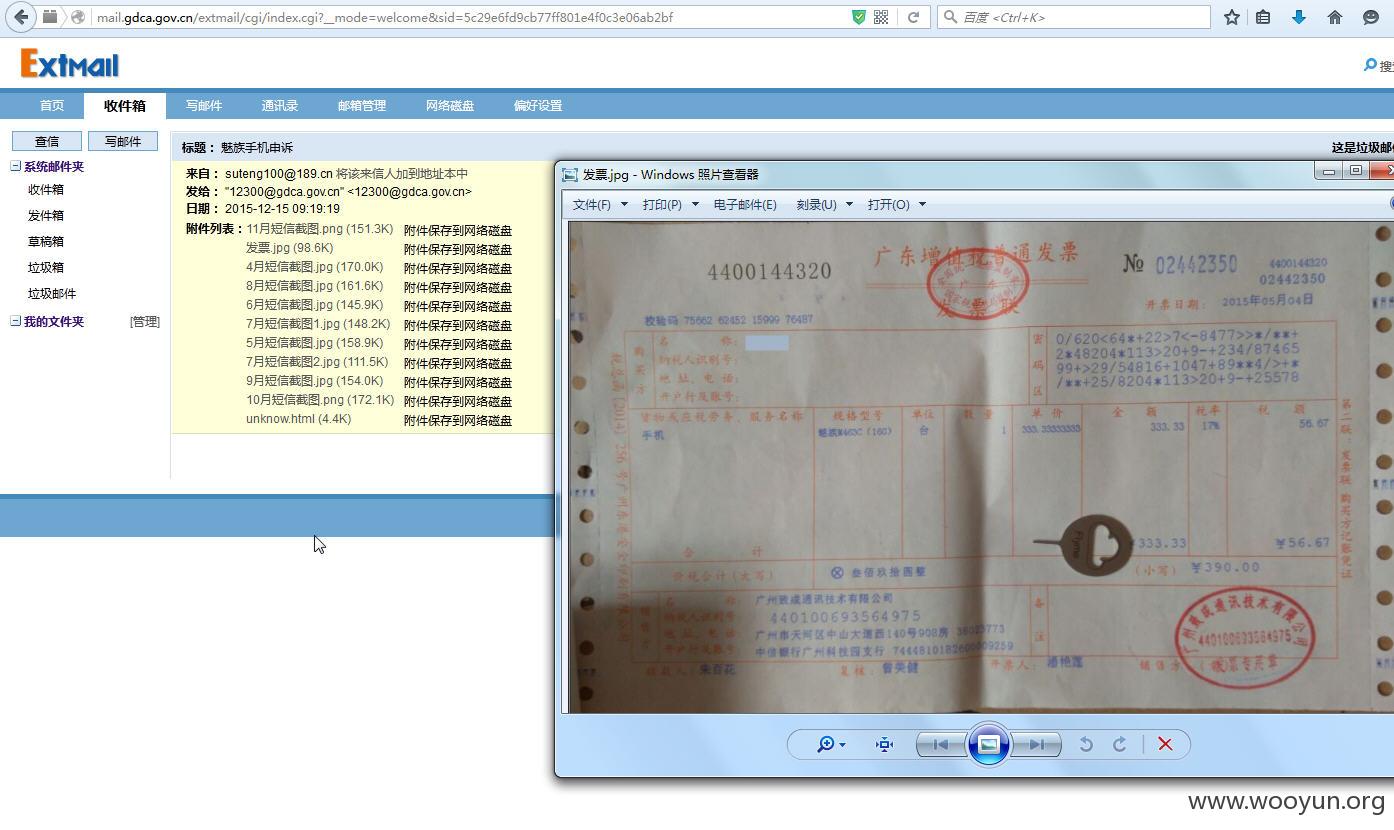The height and width of the screenshot is (830, 1394).
Task: Click the [管理] link
Action: 145,321
